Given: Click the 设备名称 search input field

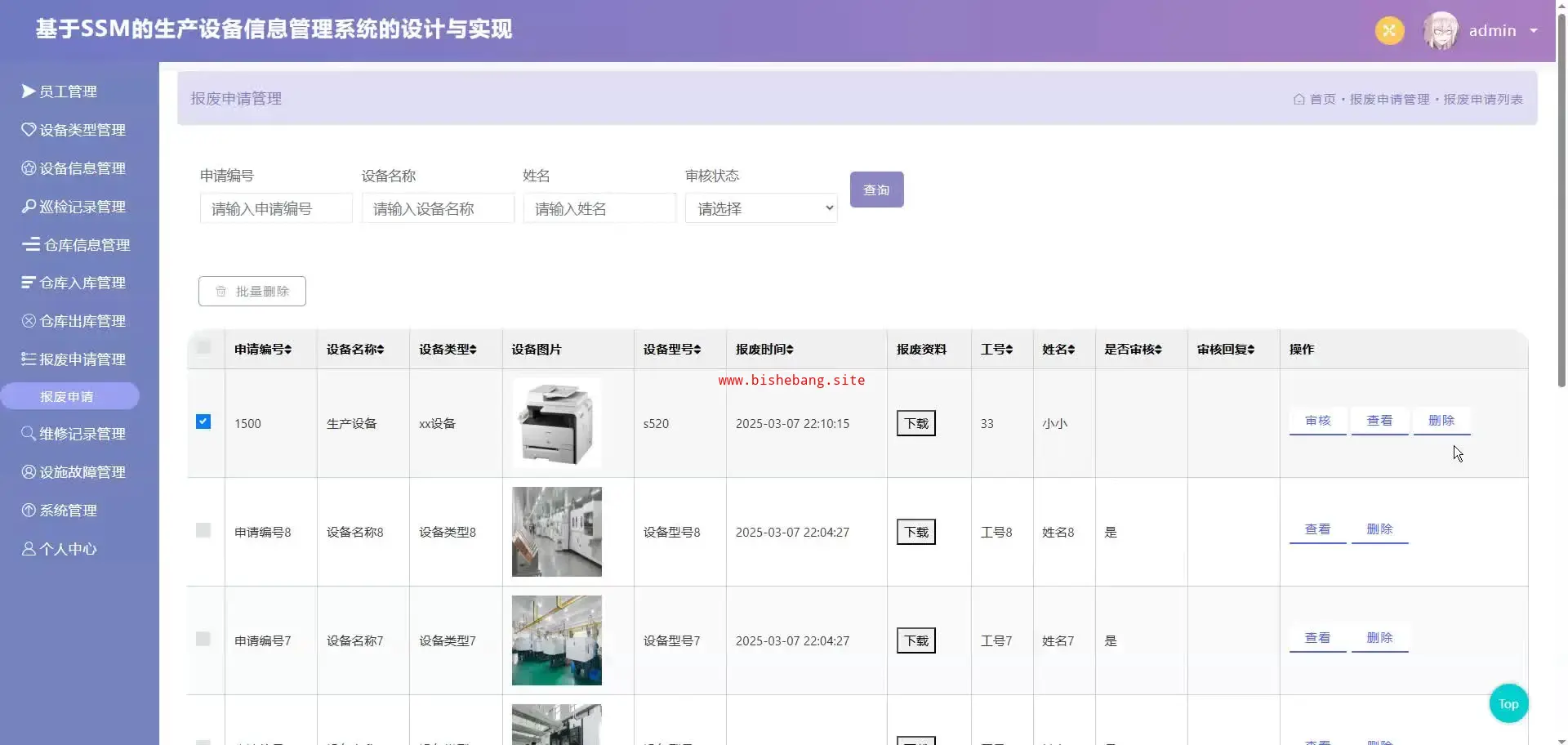Looking at the screenshot, I should point(437,209).
